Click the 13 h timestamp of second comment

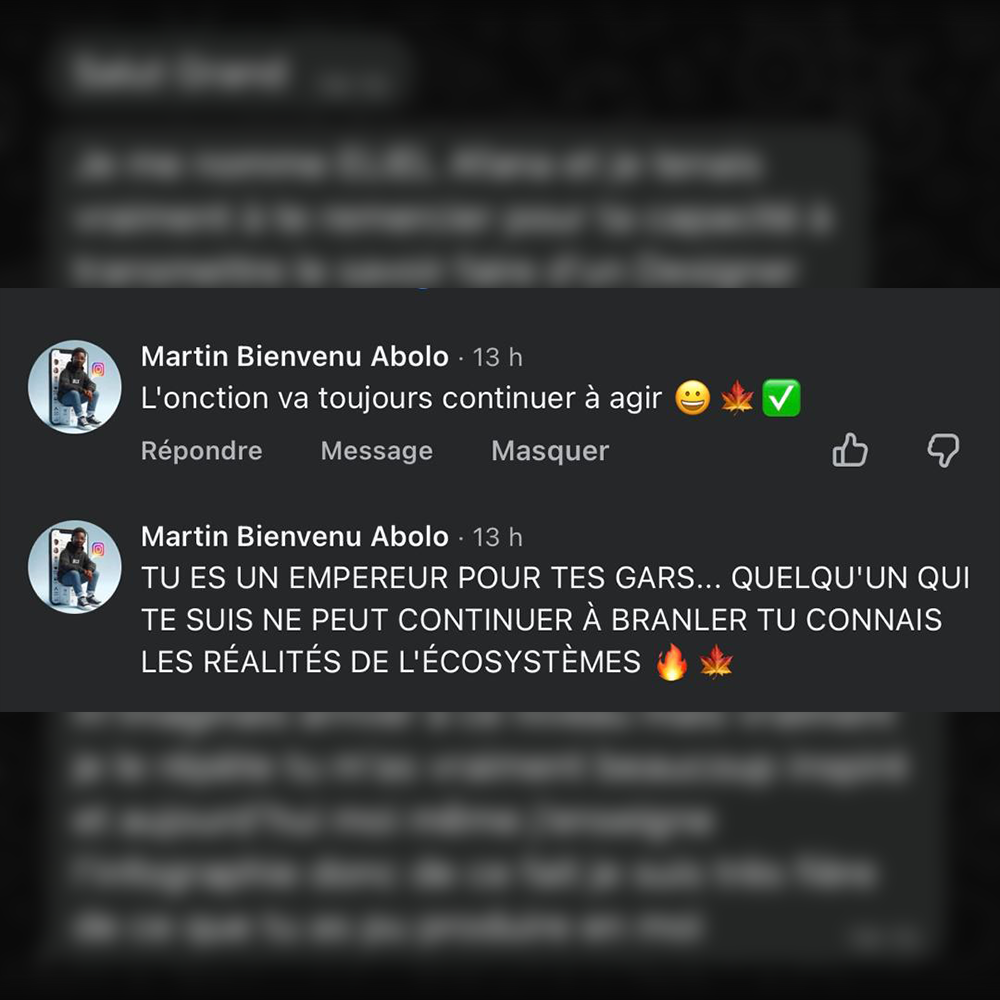click(x=497, y=538)
